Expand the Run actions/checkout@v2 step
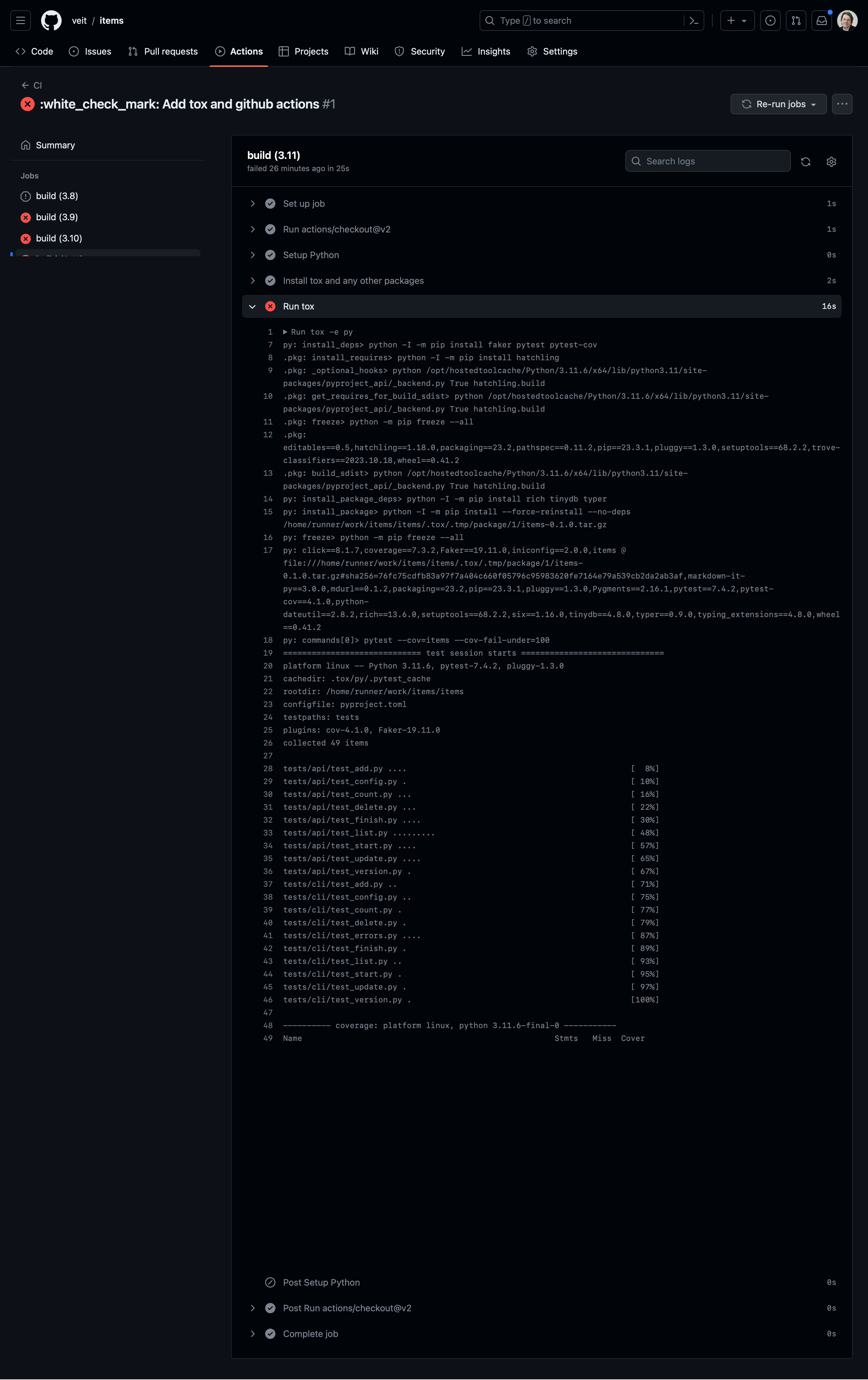Viewport: 868px width, 1380px height. pos(542,229)
